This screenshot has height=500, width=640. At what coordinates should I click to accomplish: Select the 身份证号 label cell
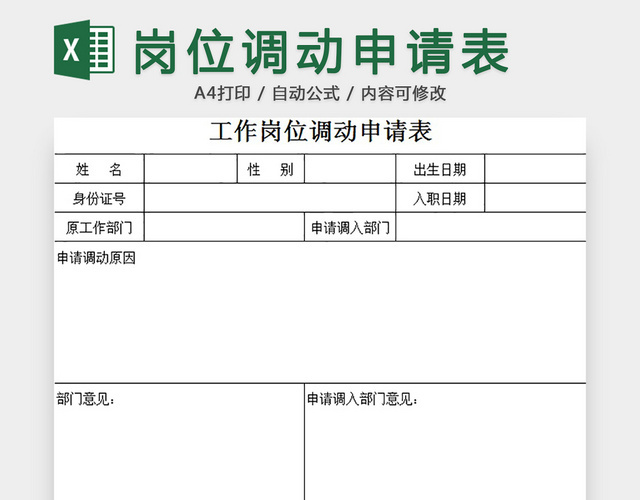99,198
